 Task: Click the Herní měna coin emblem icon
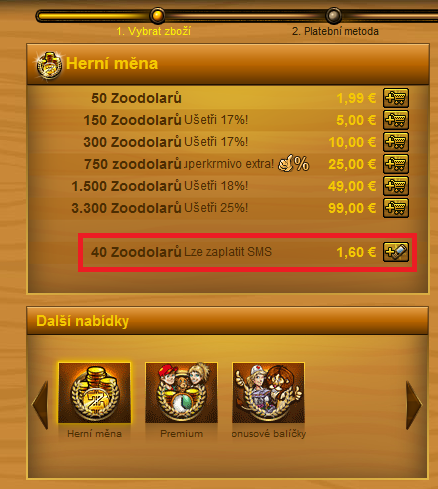click(49, 65)
